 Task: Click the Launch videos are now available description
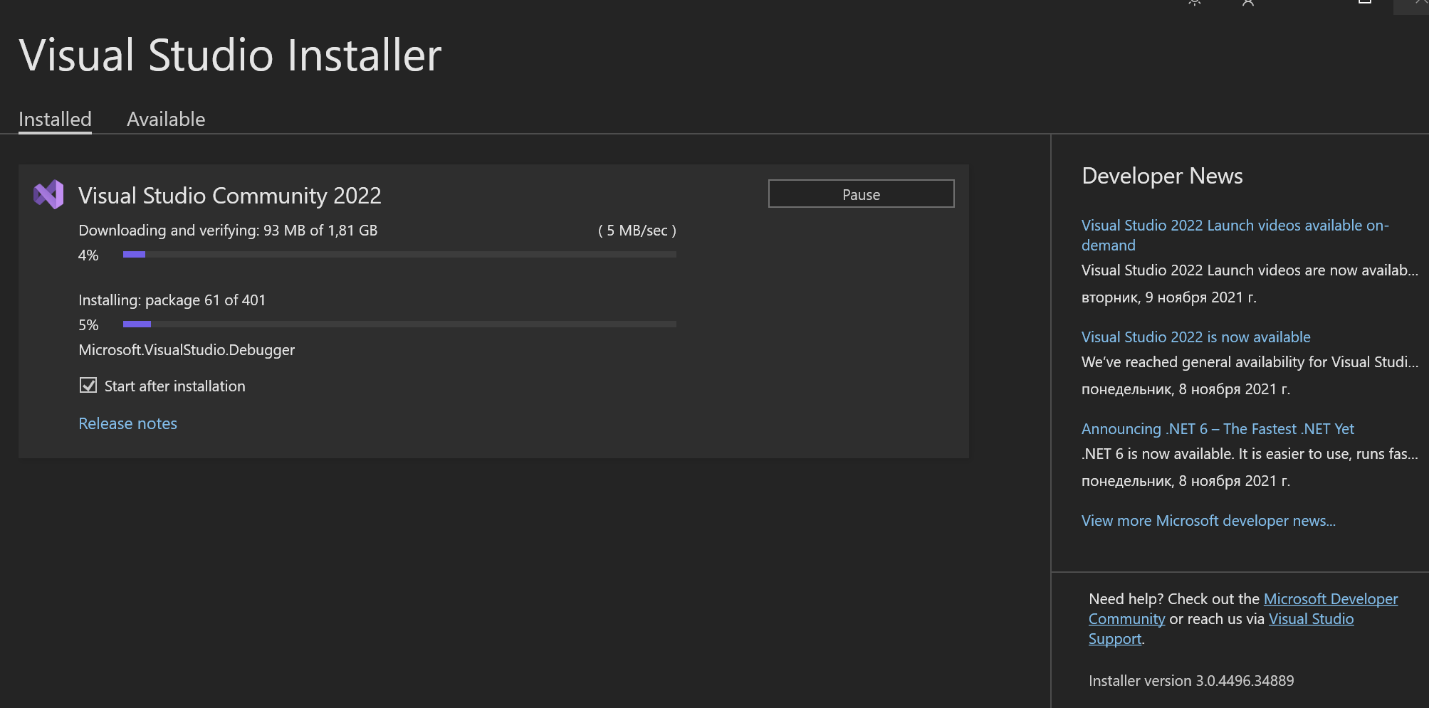pyautogui.click(x=1249, y=270)
